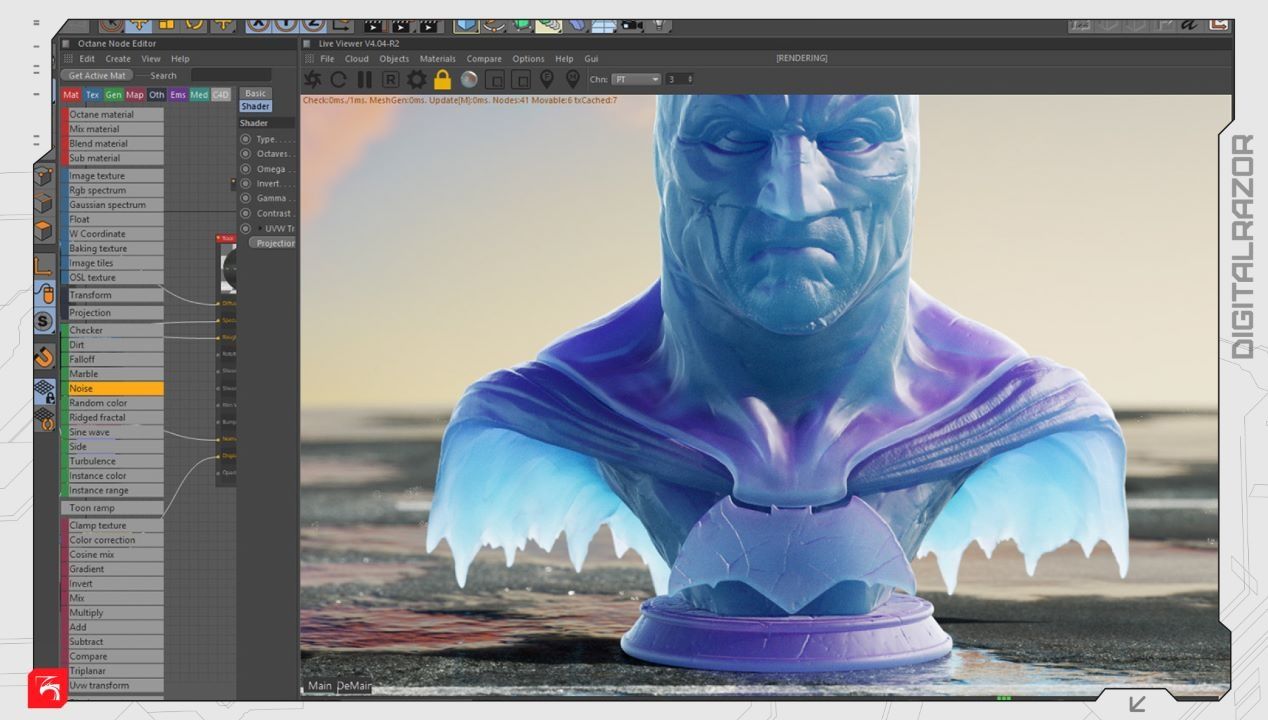Toggle the Gamma parameter radio button
1268x720 pixels.
coord(246,198)
